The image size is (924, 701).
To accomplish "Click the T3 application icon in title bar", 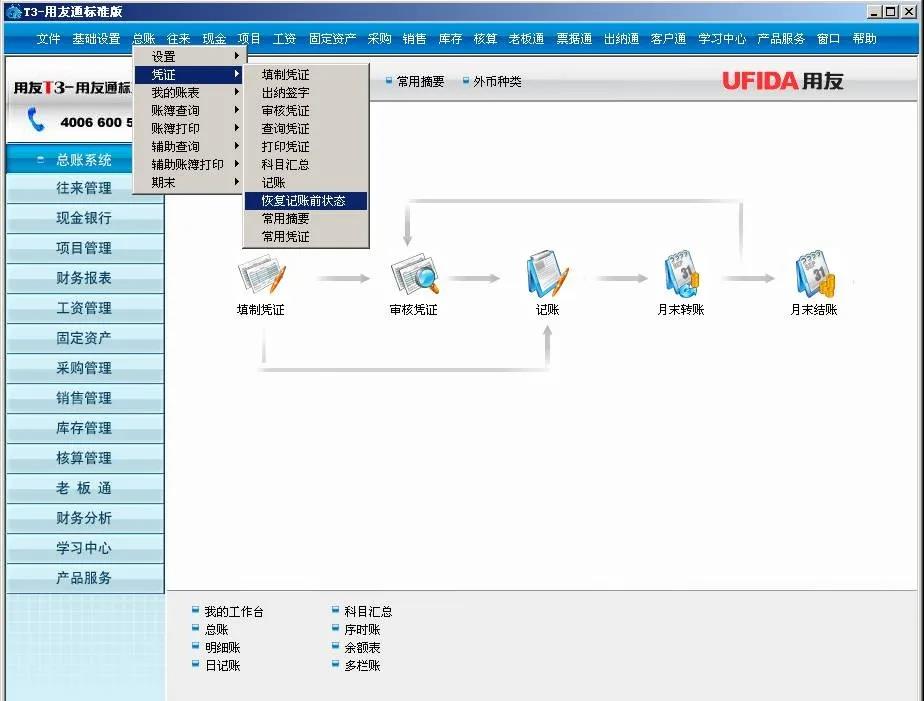I will pos(14,11).
